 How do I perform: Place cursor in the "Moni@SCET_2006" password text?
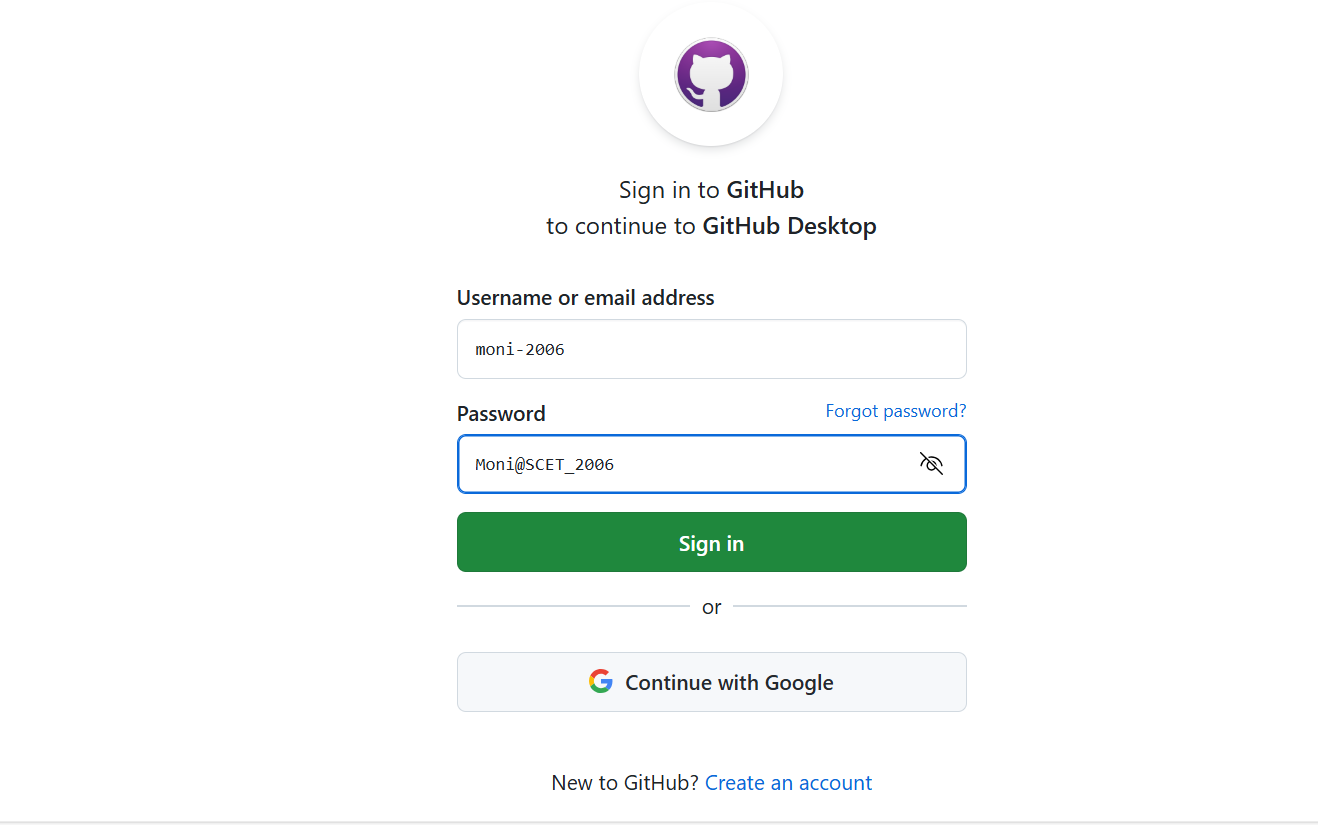(x=544, y=464)
